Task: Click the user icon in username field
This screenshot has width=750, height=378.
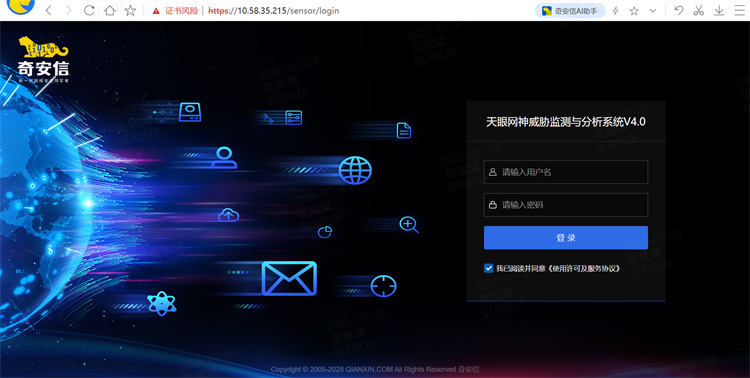Action: [493, 172]
